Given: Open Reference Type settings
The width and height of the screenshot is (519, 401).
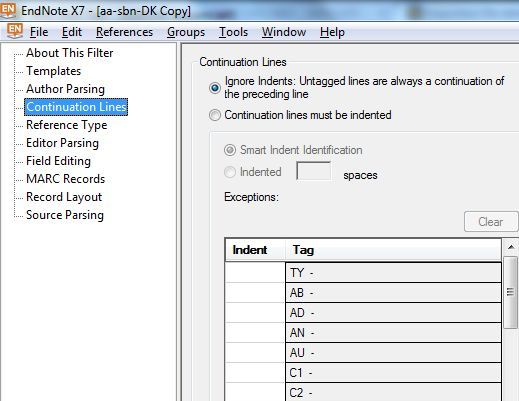Looking at the screenshot, I should click(x=67, y=125).
